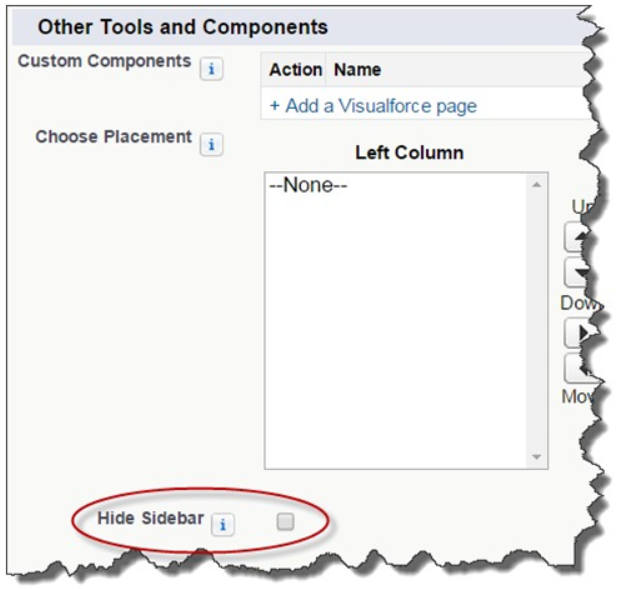Click the Left Column list scroll-down arrow
The image size is (620, 589).
coord(537,457)
